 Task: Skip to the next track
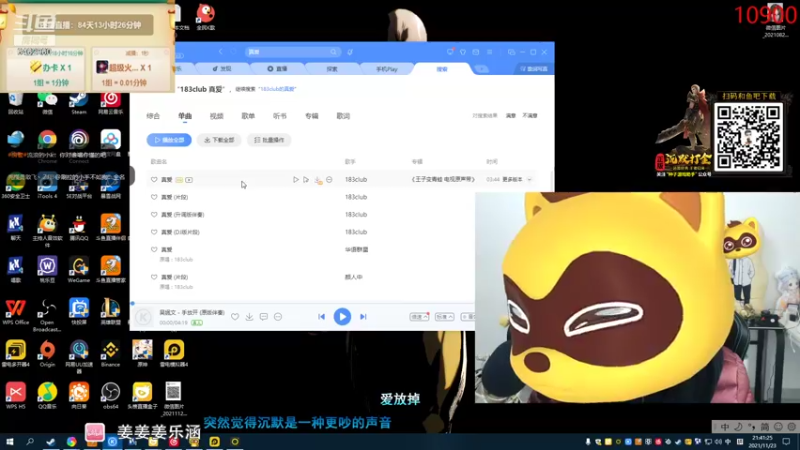tap(363, 317)
